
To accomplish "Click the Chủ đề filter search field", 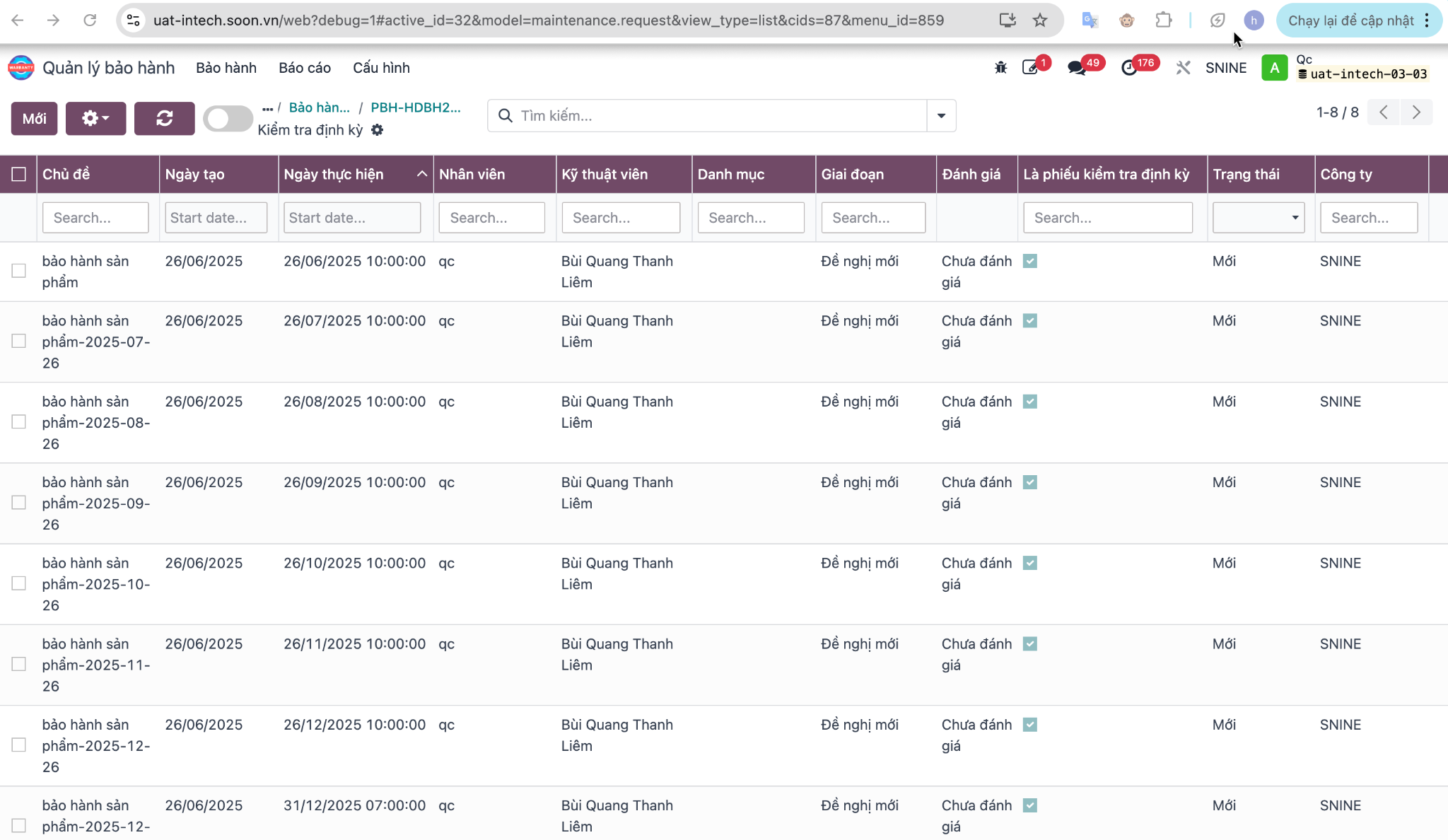I will pos(95,218).
